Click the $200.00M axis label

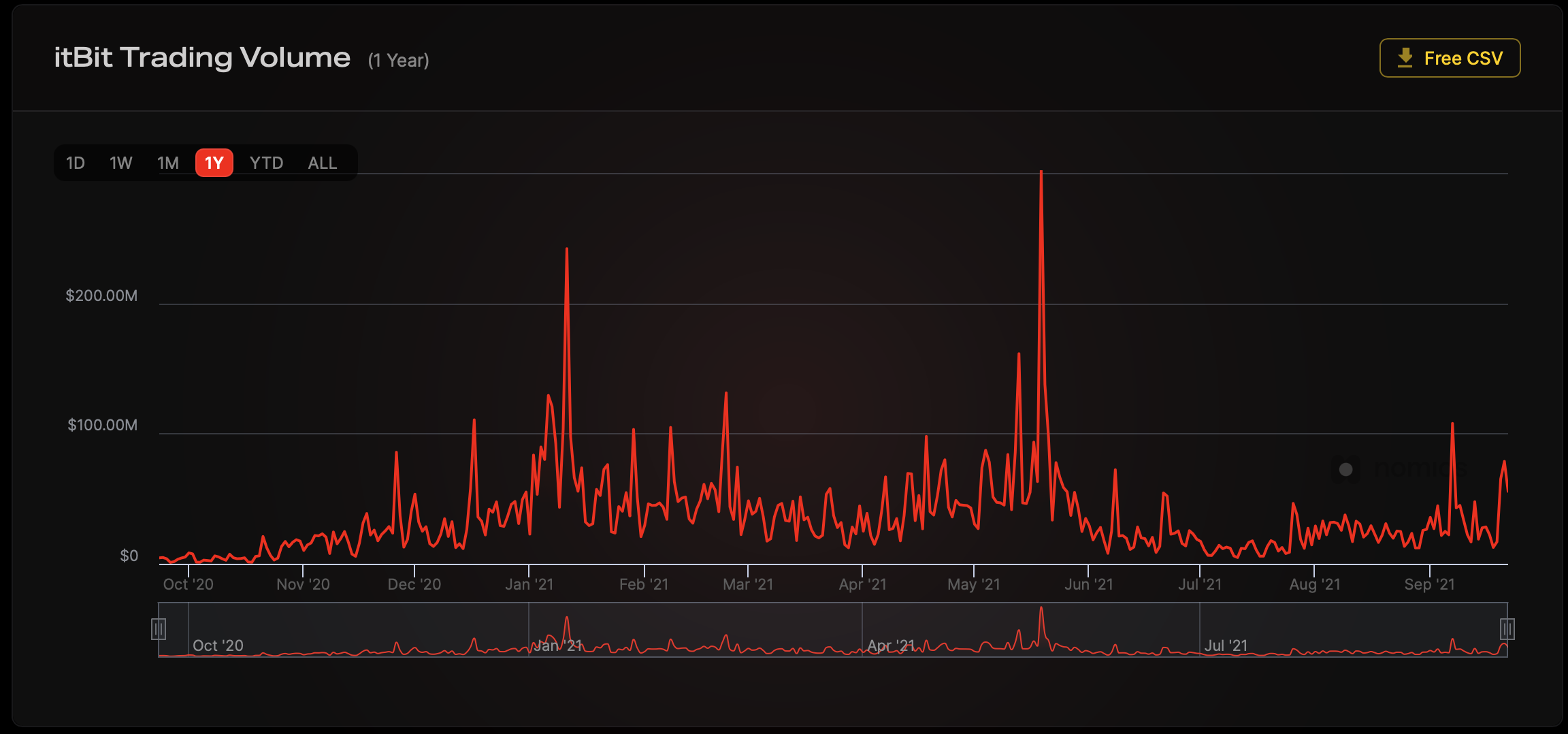101,296
